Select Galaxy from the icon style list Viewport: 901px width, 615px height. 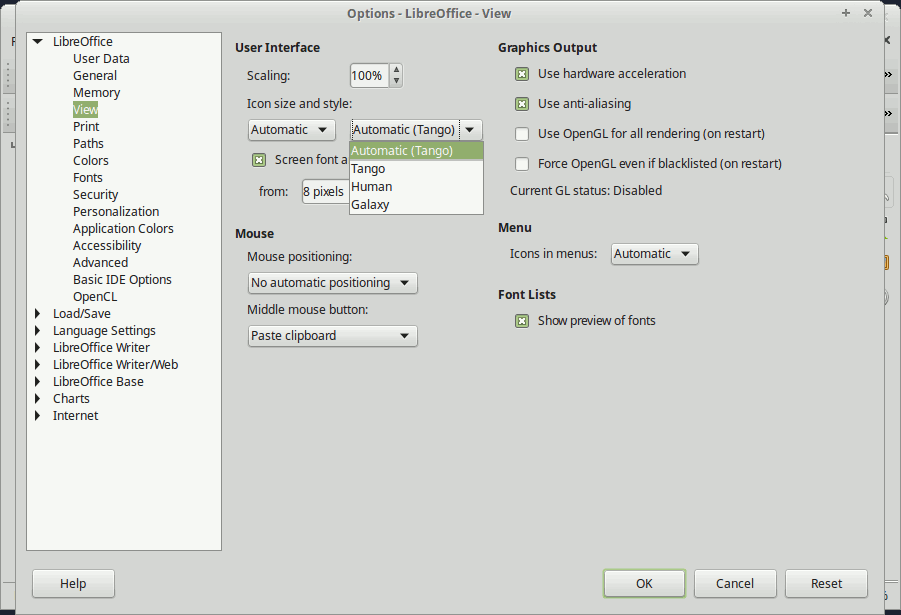point(370,204)
